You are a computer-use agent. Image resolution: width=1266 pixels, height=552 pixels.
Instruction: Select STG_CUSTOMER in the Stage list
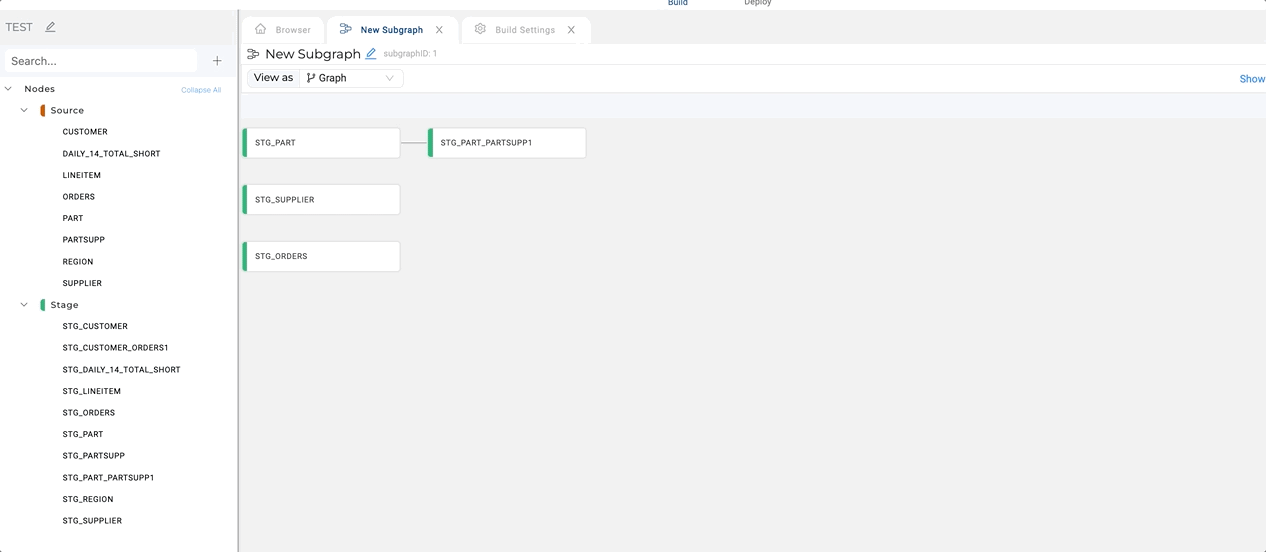(95, 326)
